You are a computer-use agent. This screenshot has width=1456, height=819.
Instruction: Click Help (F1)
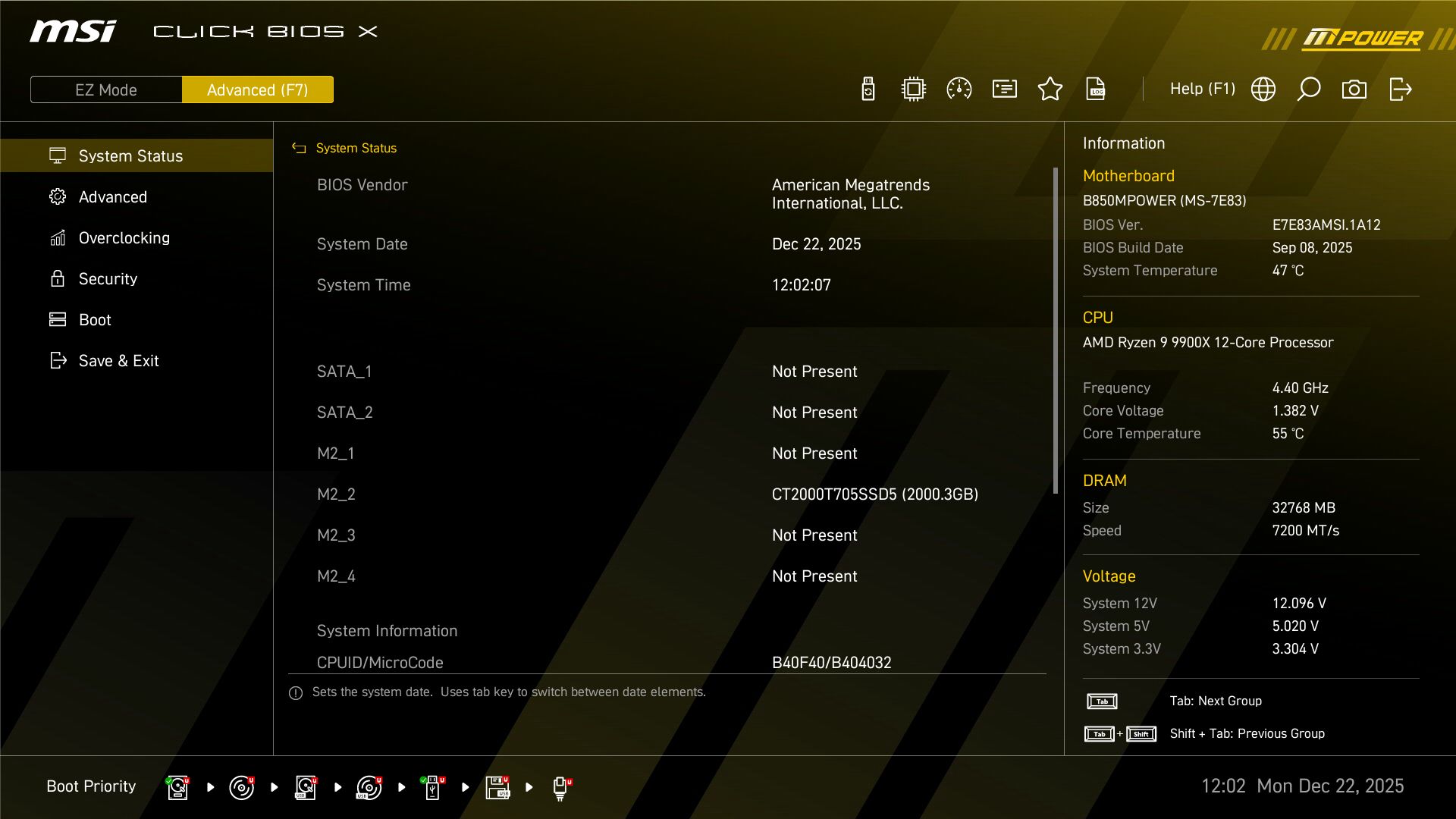[x=1203, y=89]
